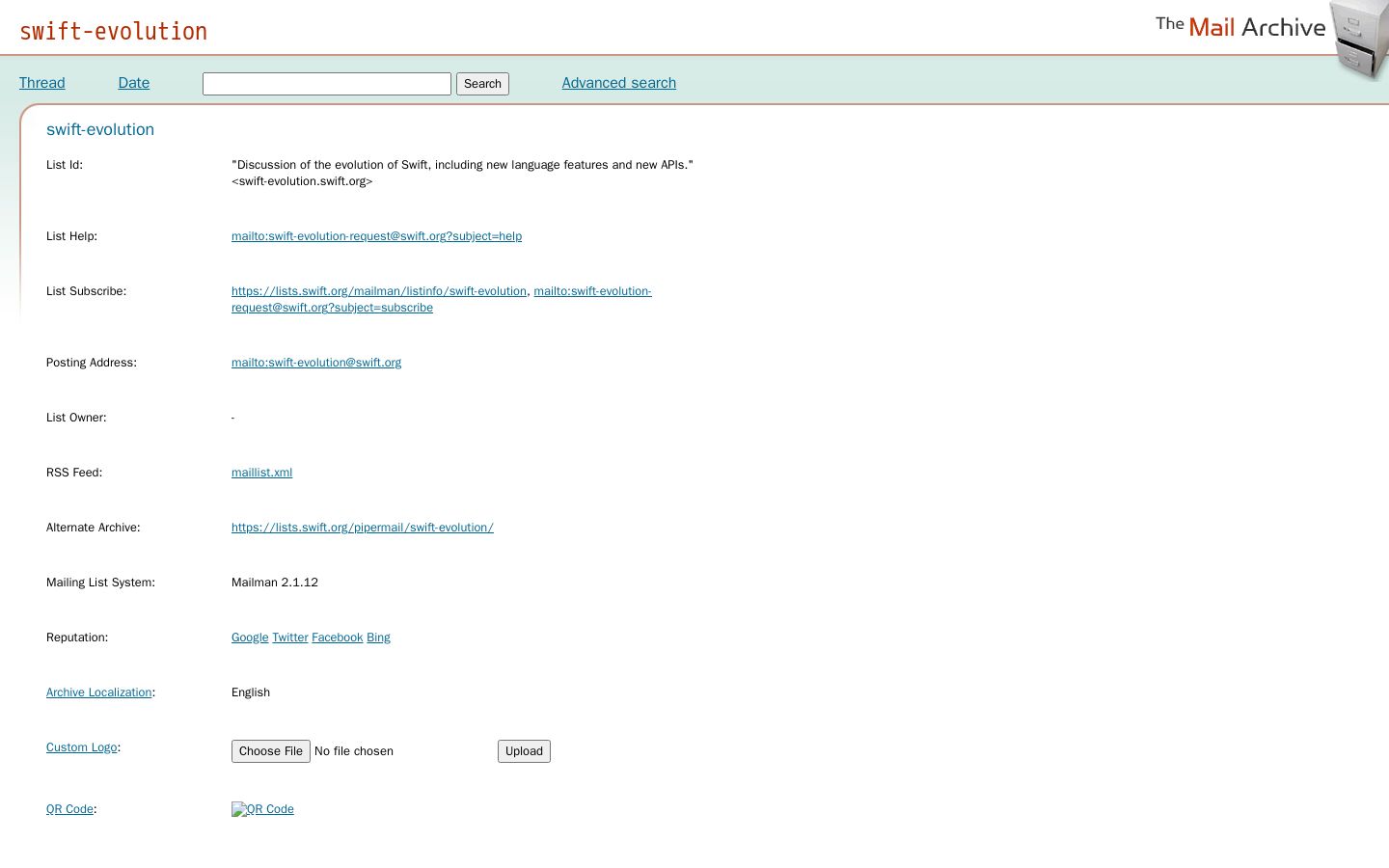Image resolution: width=1389 pixels, height=868 pixels.
Task: Check Twitter reputation link
Action: (x=289, y=637)
